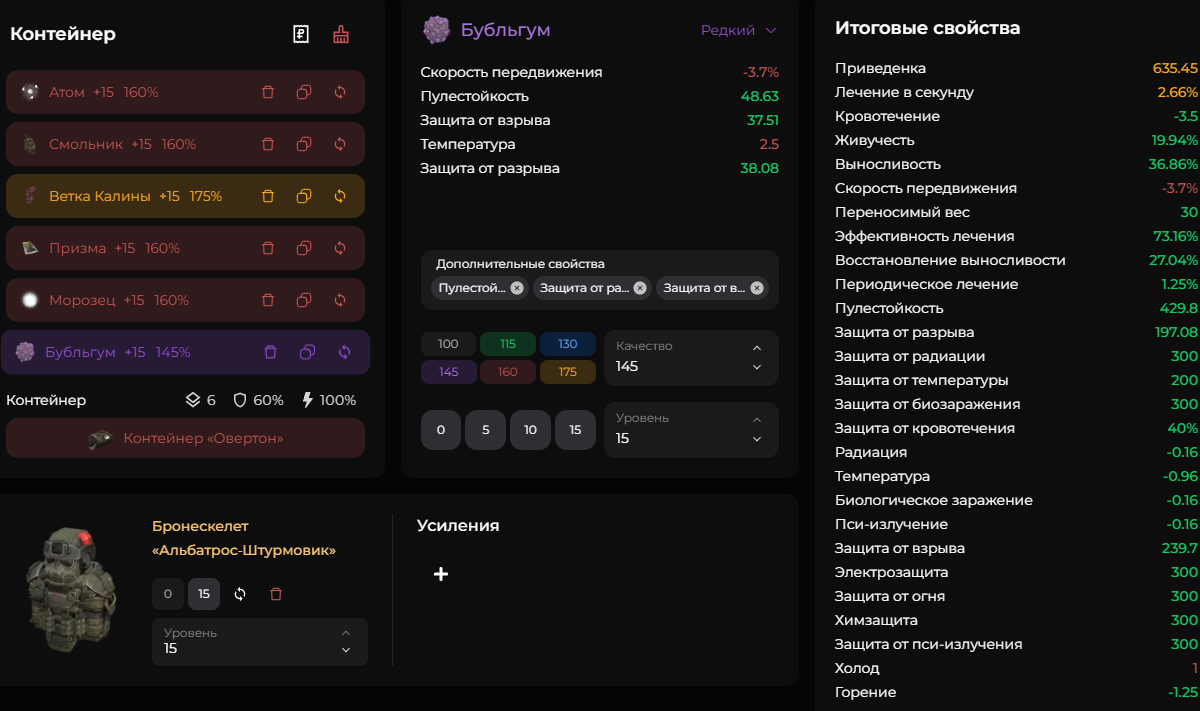Delete the Атом artifact from container
The image size is (1200, 711).
coord(268,92)
